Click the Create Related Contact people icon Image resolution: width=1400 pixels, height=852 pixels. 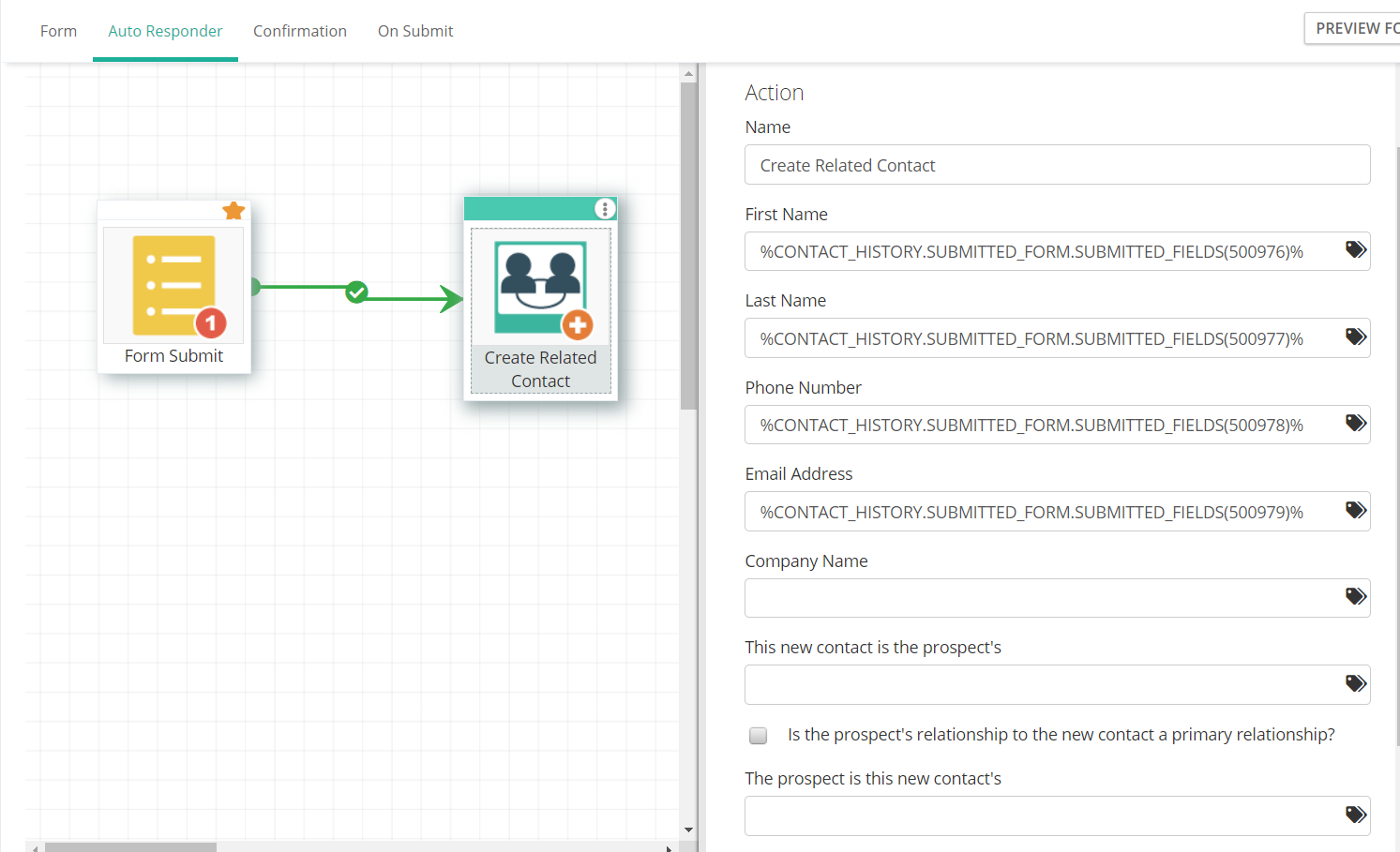pyautogui.click(x=540, y=287)
